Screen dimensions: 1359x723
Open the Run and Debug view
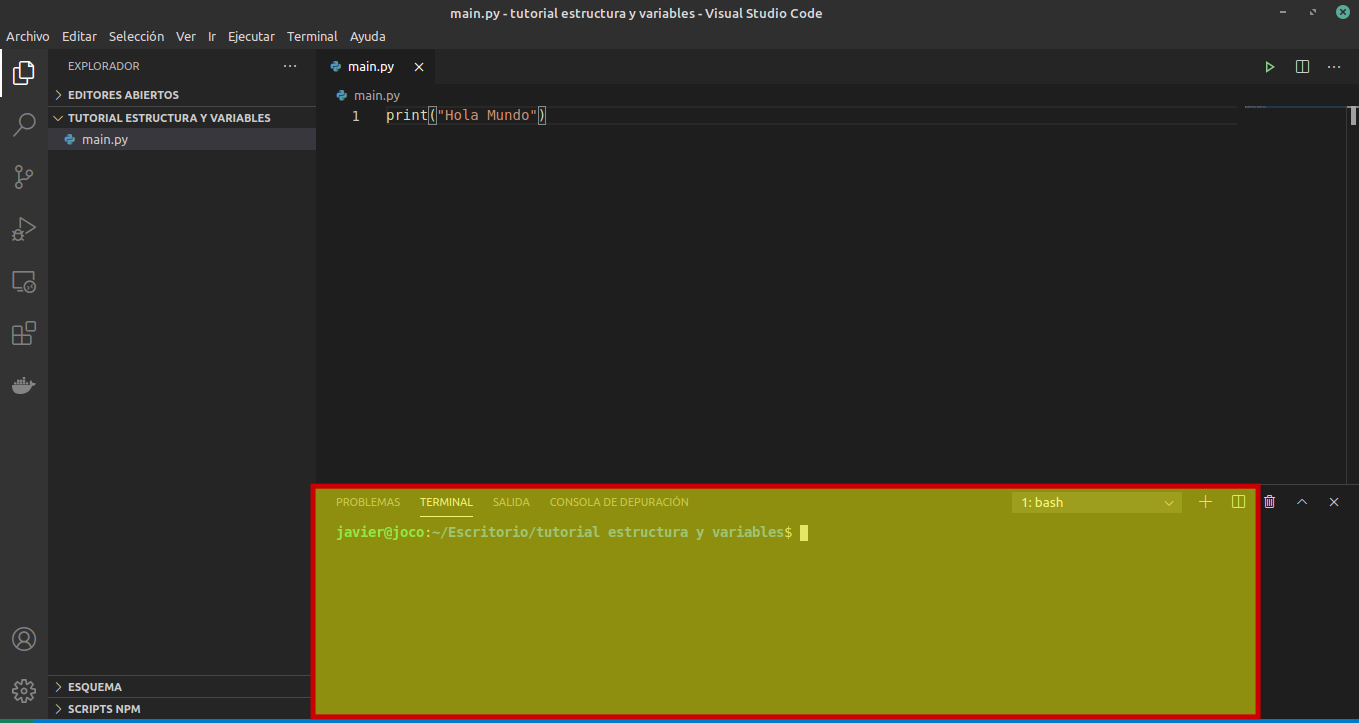24,230
